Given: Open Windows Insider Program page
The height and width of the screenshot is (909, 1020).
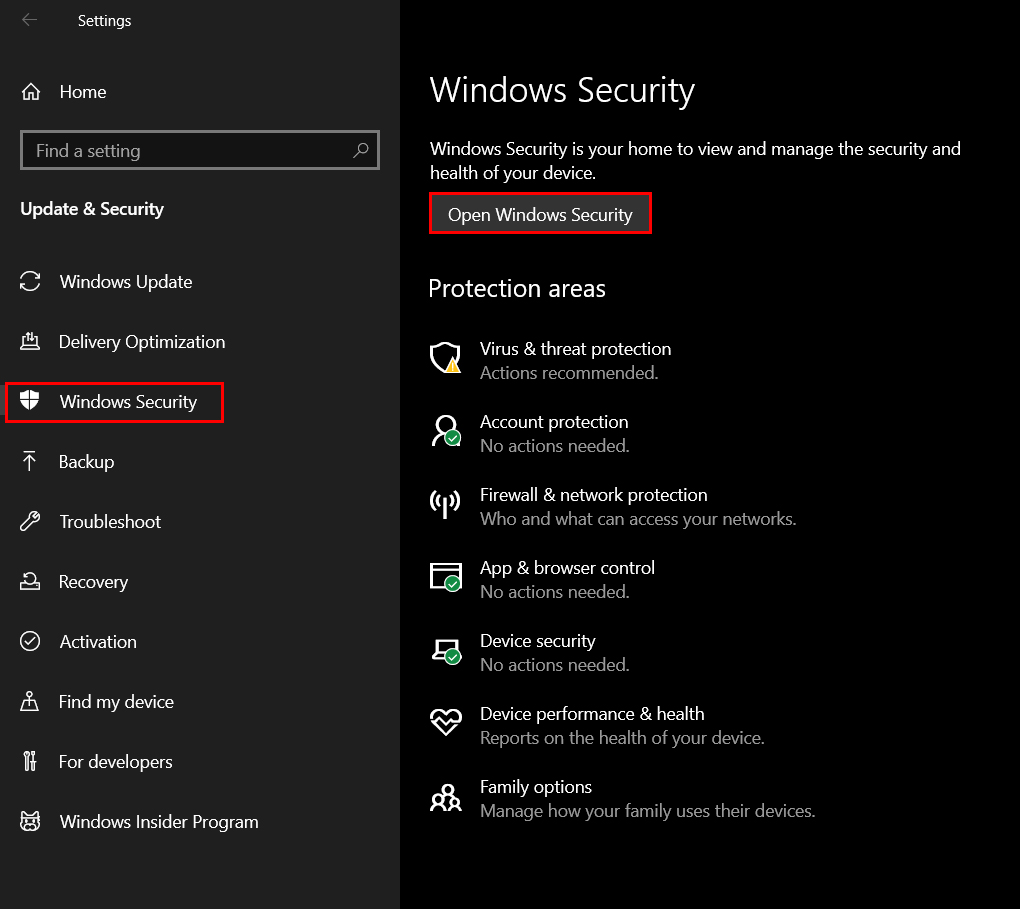Looking at the screenshot, I should (x=159, y=821).
